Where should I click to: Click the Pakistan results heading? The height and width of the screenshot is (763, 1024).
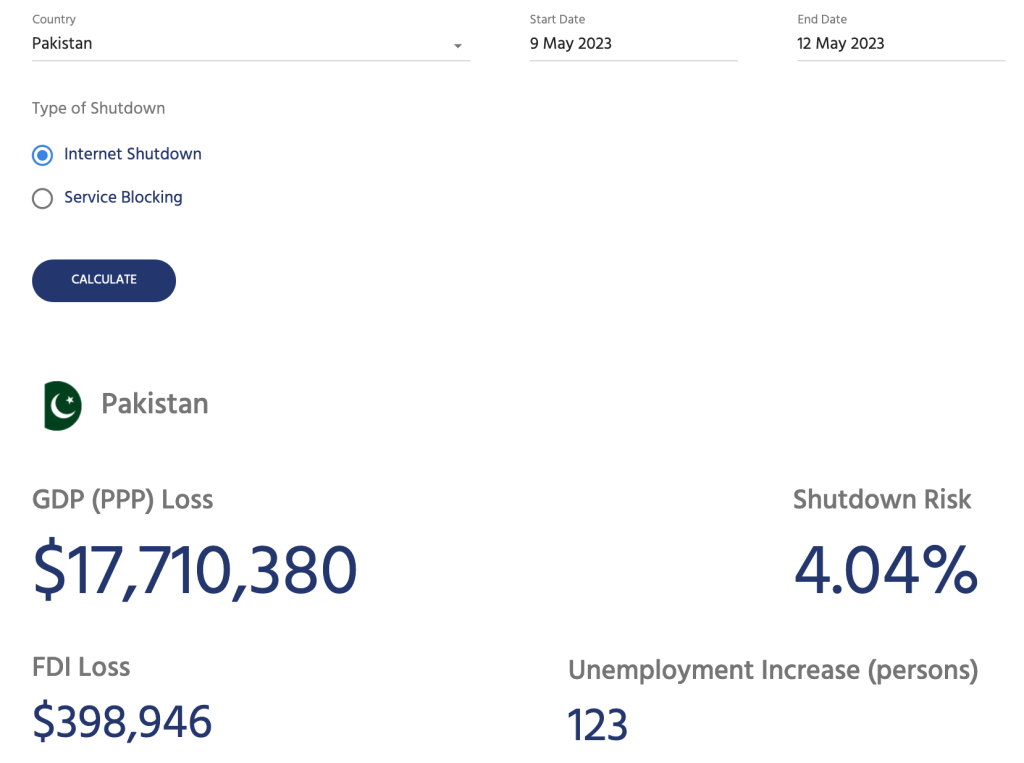point(155,404)
